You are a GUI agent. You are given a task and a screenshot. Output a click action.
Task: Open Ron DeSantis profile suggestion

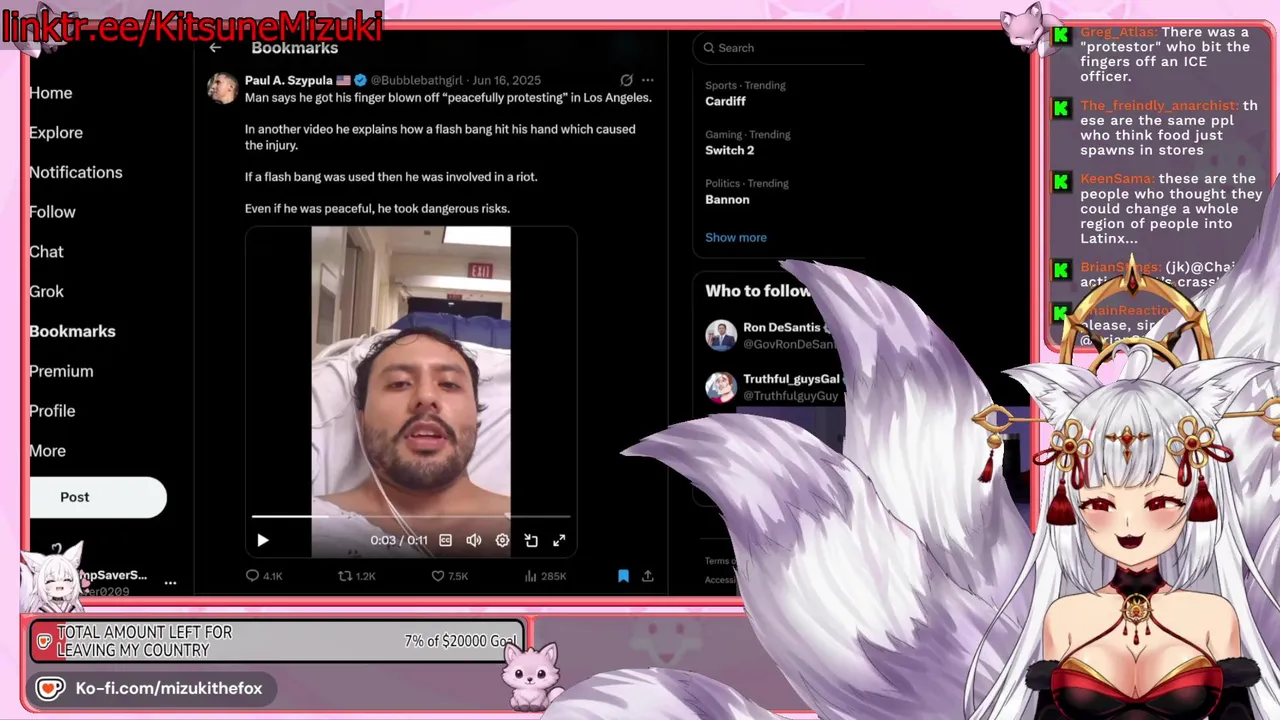[781, 327]
